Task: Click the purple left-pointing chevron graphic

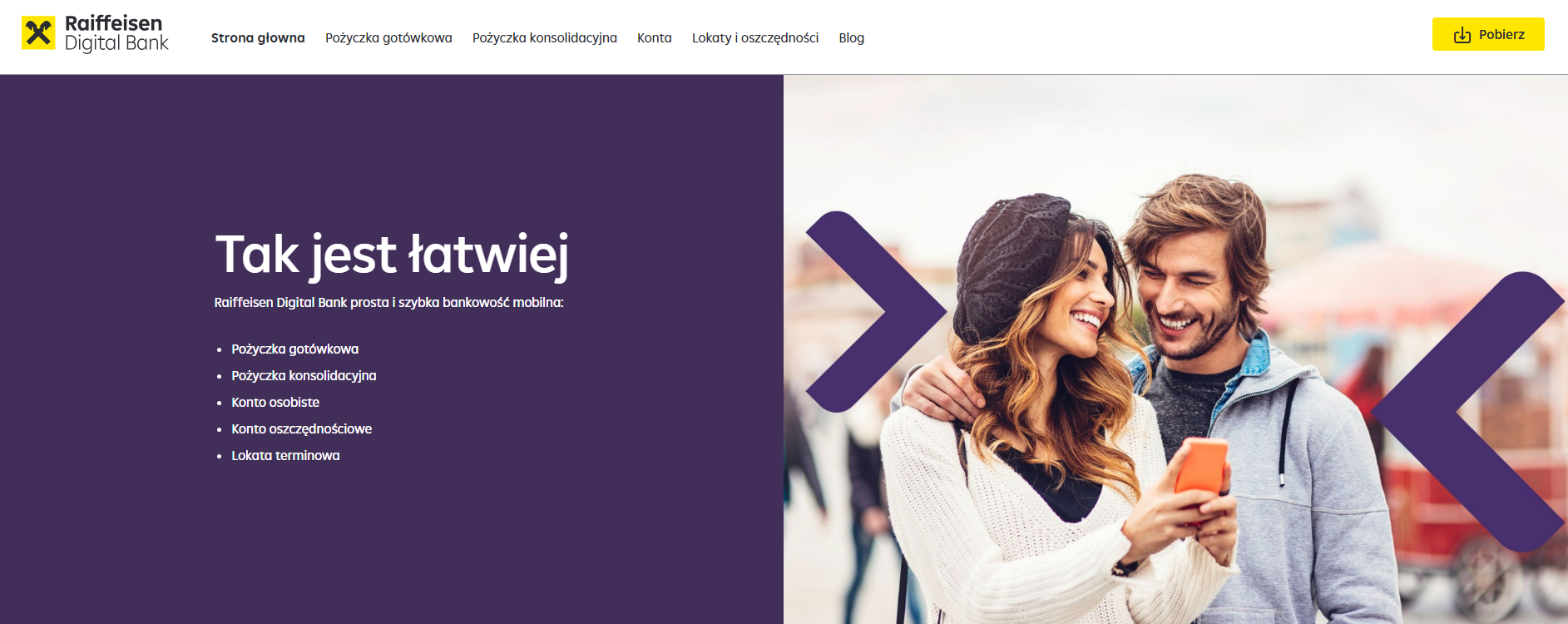Action: [x=1468, y=411]
